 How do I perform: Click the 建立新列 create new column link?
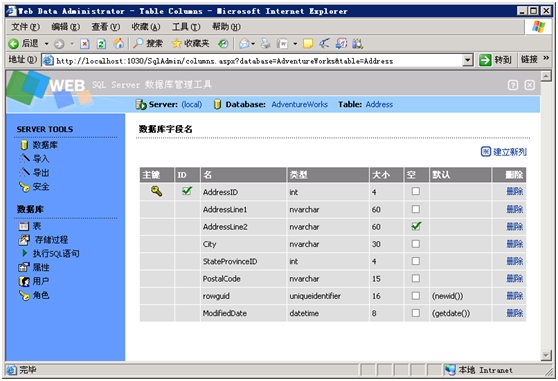click(504, 152)
